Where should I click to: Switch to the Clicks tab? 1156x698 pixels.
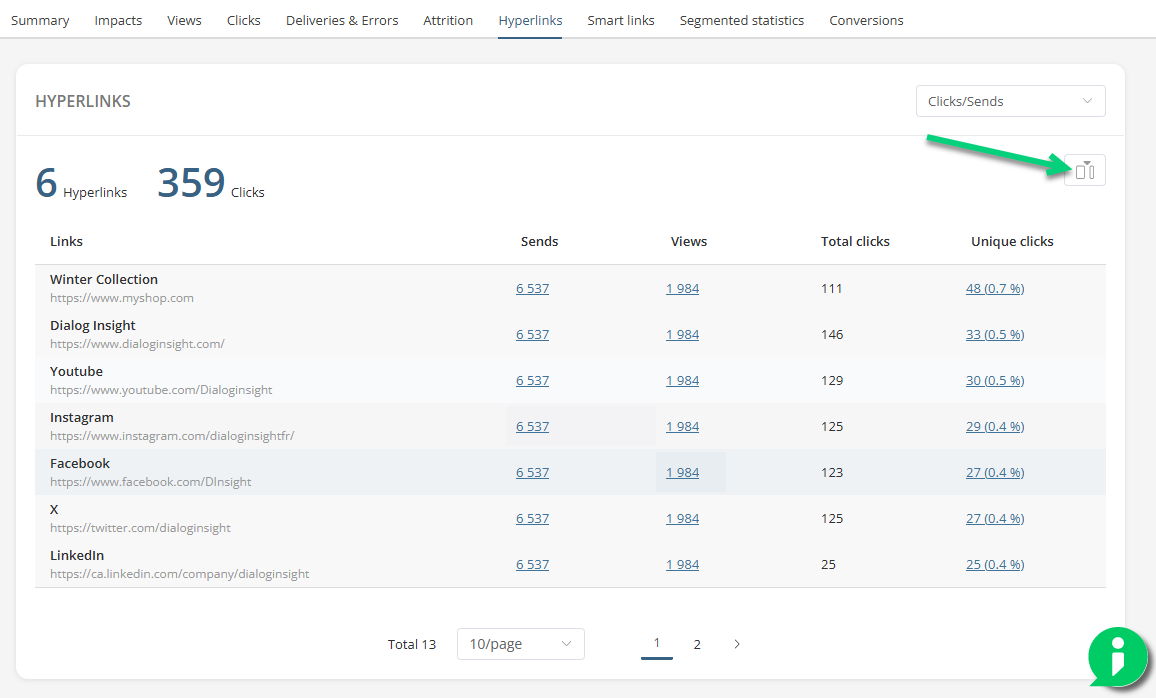tap(244, 21)
